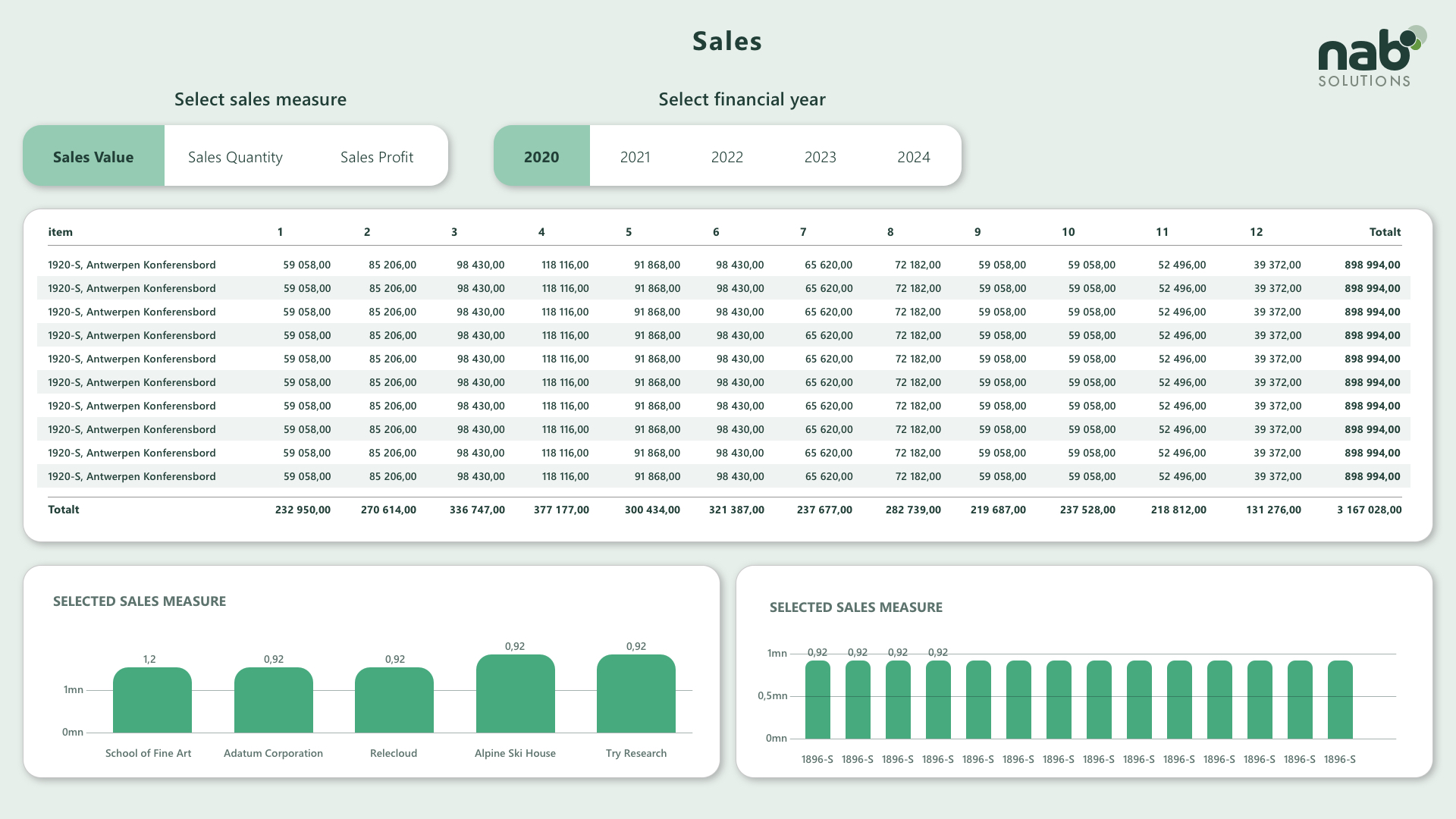The height and width of the screenshot is (819, 1456).
Task: Click the nab Solutions logo
Action: pos(1371,58)
